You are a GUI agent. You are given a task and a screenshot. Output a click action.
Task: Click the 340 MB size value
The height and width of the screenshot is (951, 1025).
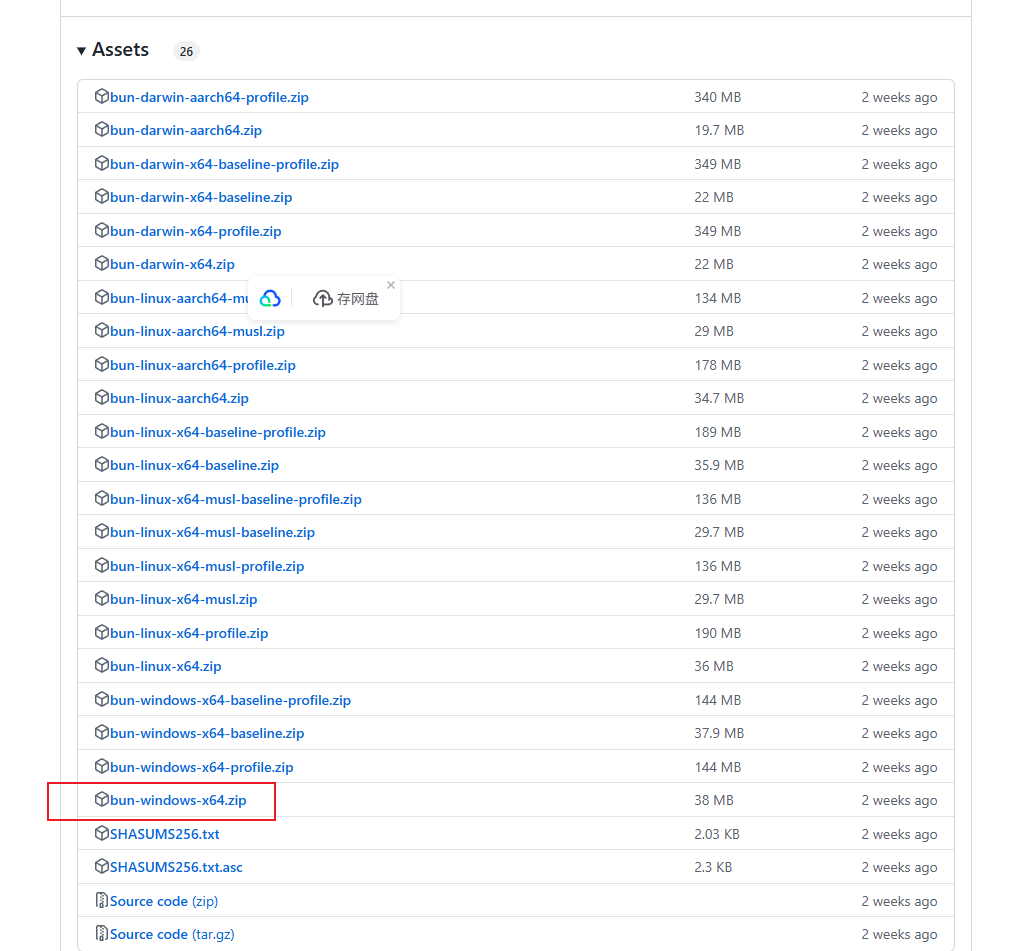pyautogui.click(x=717, y=97)
